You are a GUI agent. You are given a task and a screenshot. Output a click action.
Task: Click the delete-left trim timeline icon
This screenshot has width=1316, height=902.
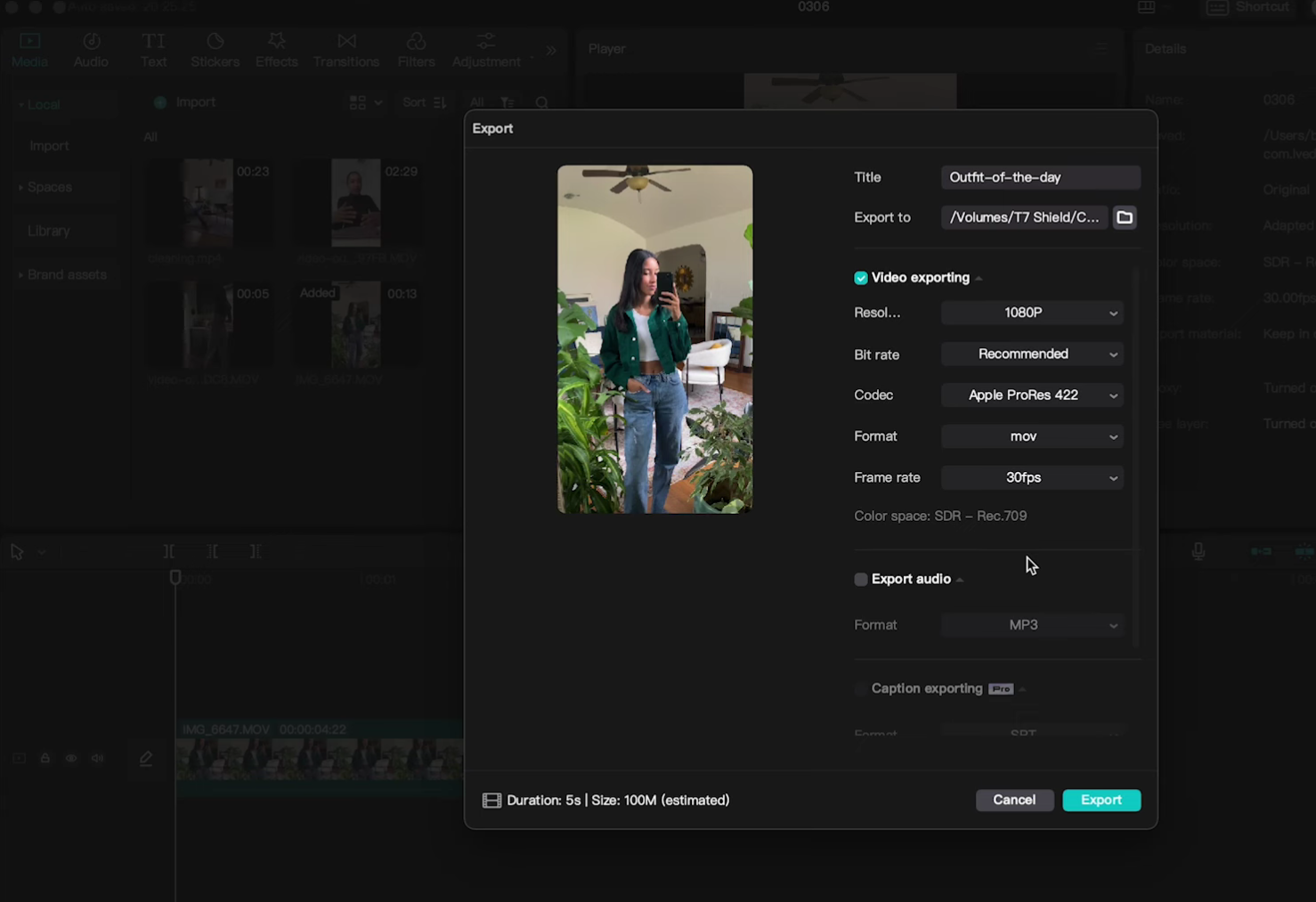(x=212, y=552)
